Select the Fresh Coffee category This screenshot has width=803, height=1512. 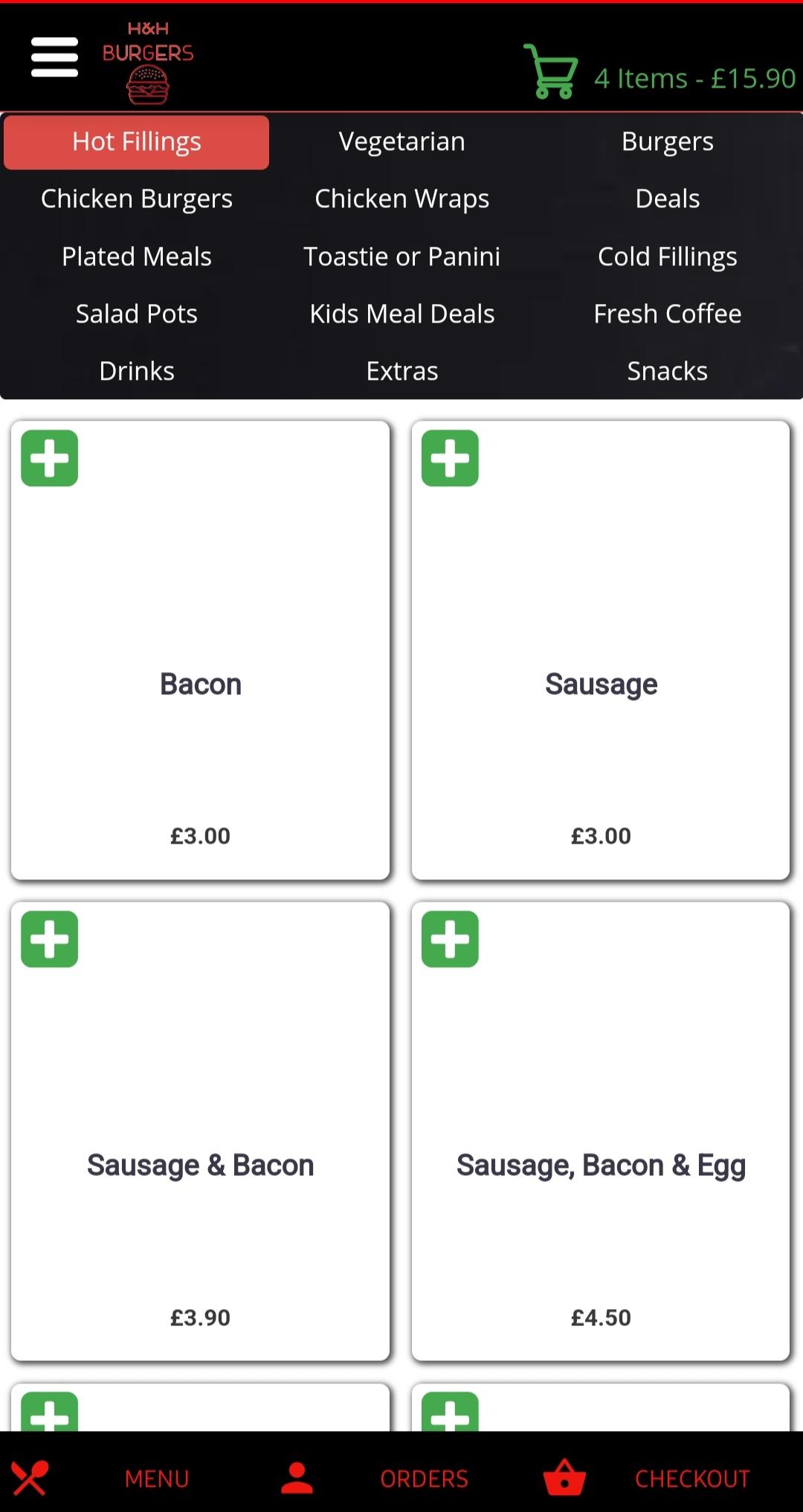point(668,314)
